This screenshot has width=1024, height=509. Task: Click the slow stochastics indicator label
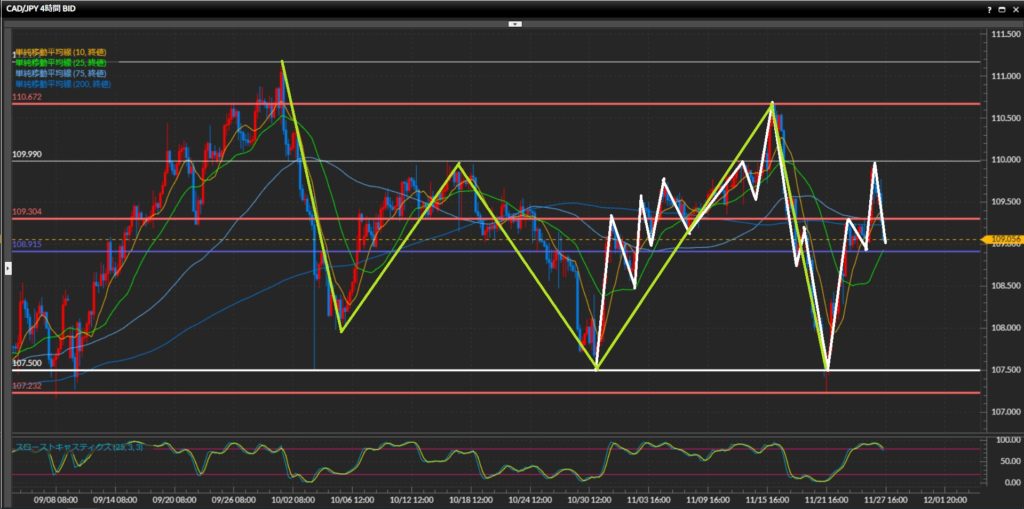[78, 447]
